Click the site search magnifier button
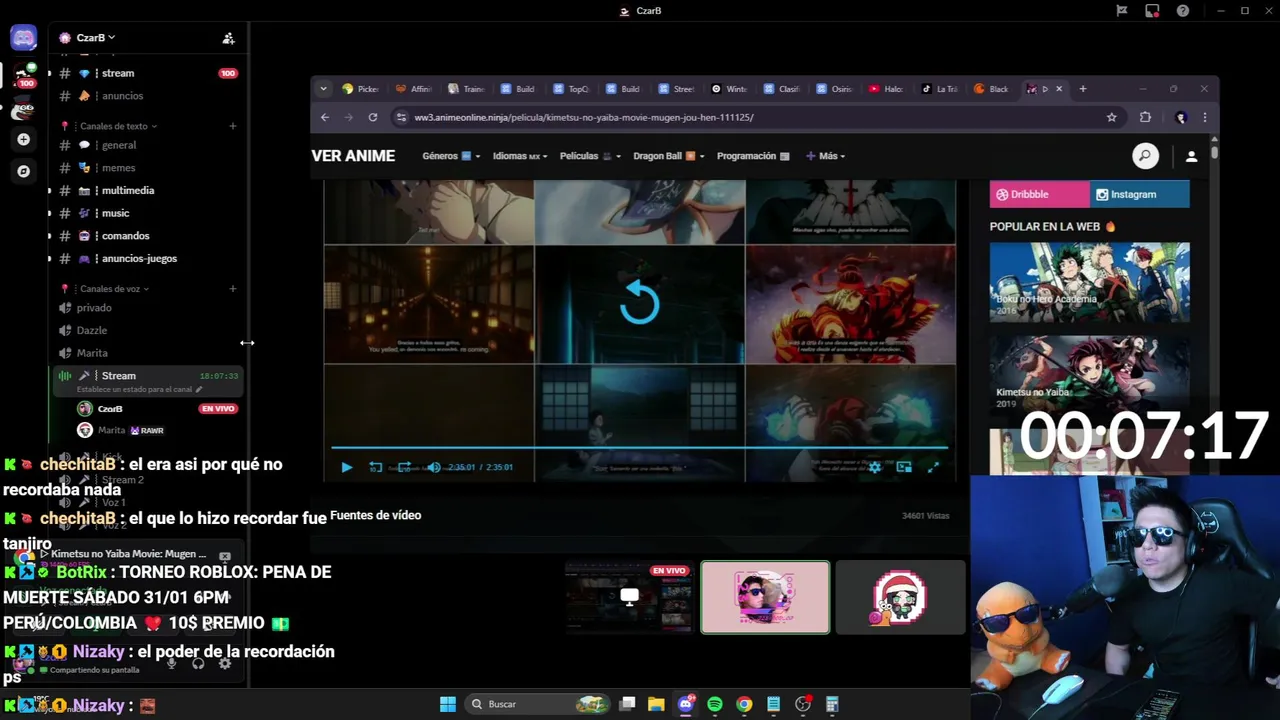Screen dimensions: 1280x720 click(x=1145, y=156)
